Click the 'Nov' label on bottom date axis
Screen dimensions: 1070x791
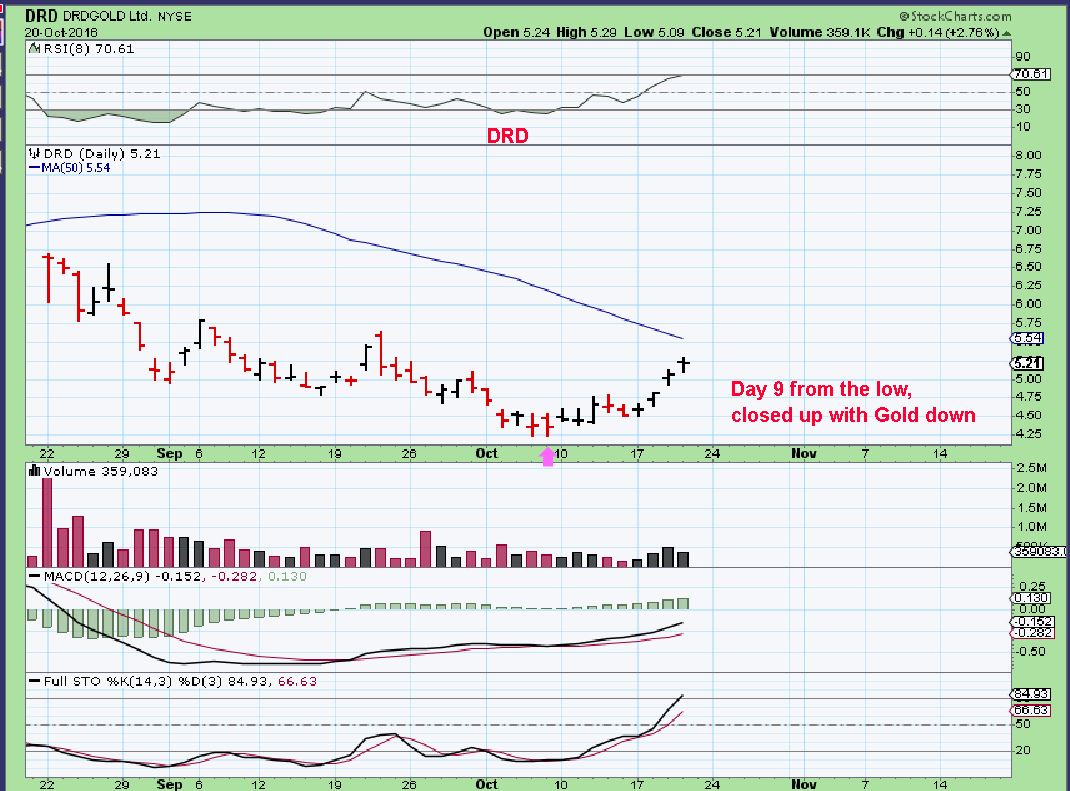click(x=804, y=784)
